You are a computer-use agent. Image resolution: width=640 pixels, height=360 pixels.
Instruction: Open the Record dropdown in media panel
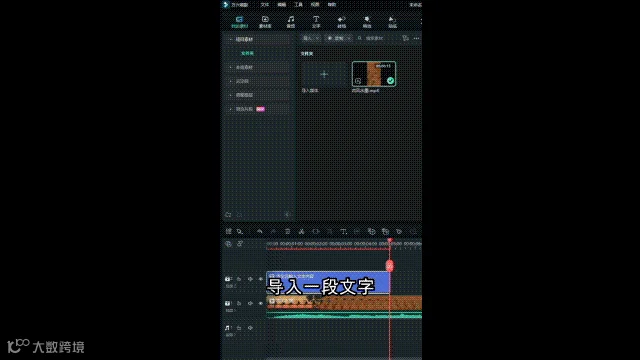tap(339, 38)
